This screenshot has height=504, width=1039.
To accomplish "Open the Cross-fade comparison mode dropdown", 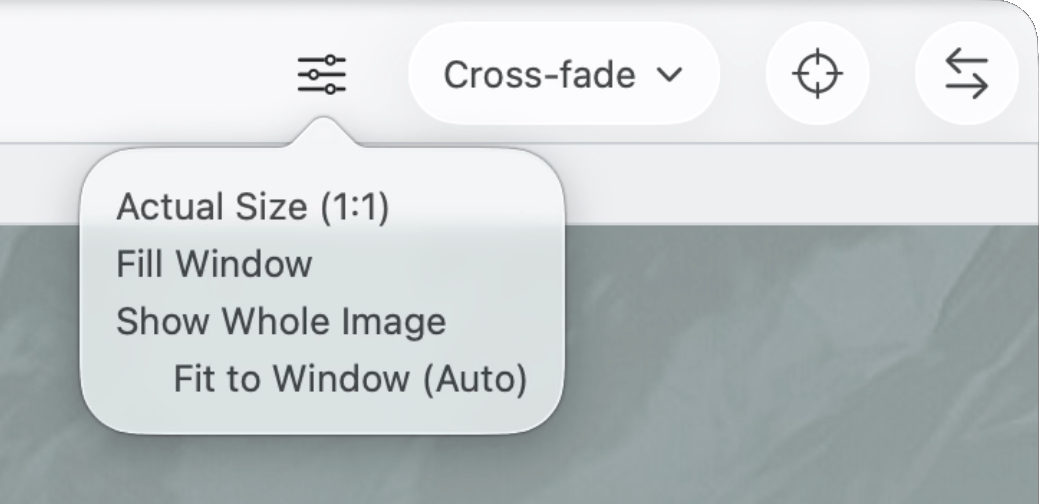I will click(x=564, y=75).
